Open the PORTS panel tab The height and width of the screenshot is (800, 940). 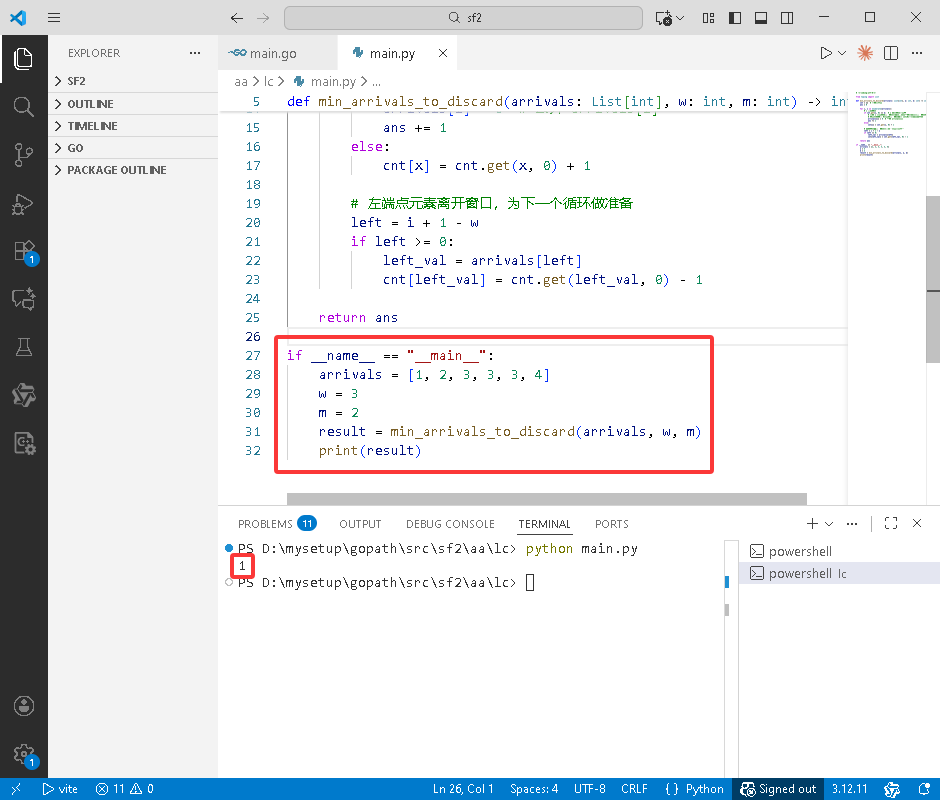[611, 524]
